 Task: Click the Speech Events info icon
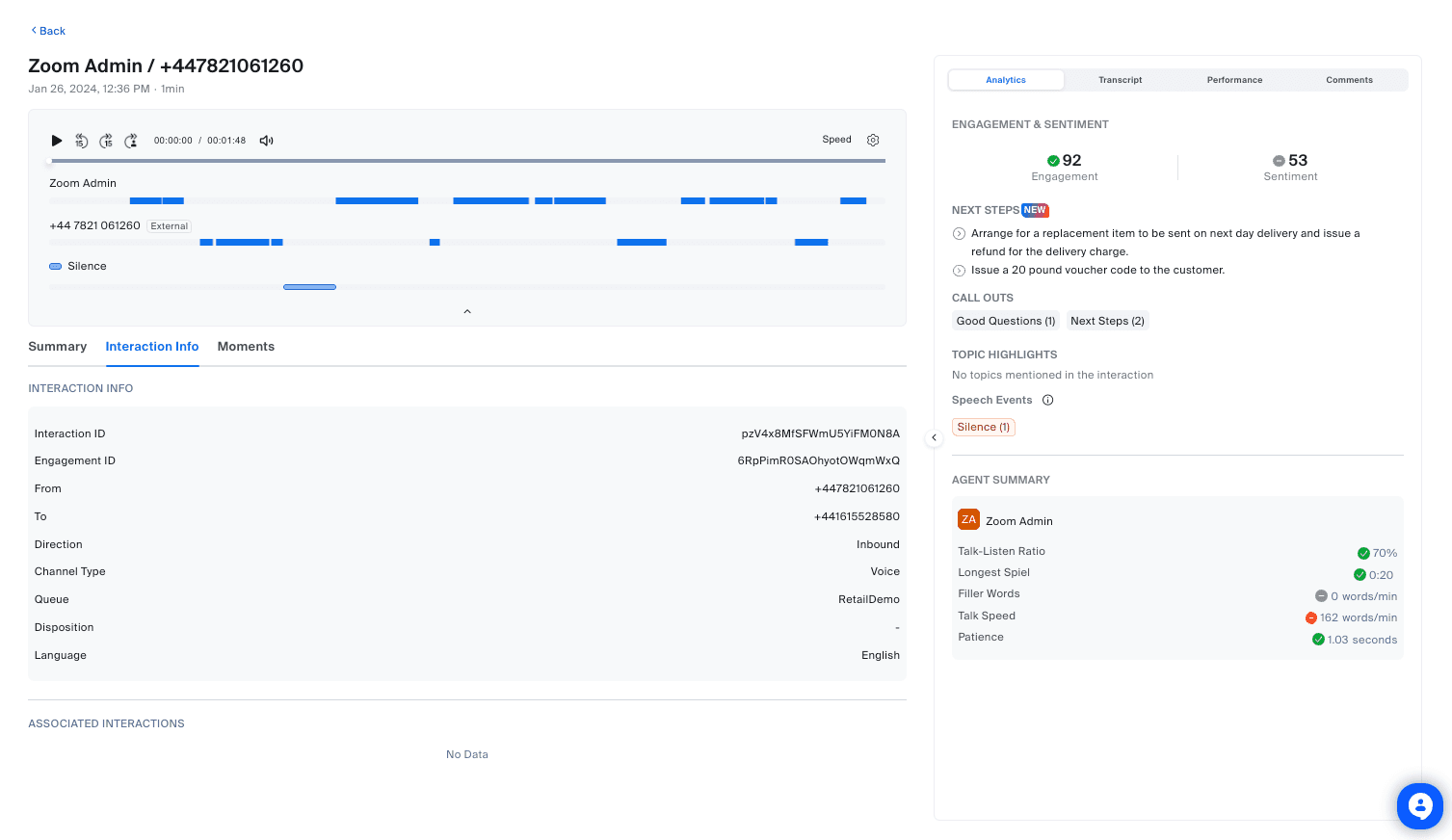click(x=1048, y=400)
